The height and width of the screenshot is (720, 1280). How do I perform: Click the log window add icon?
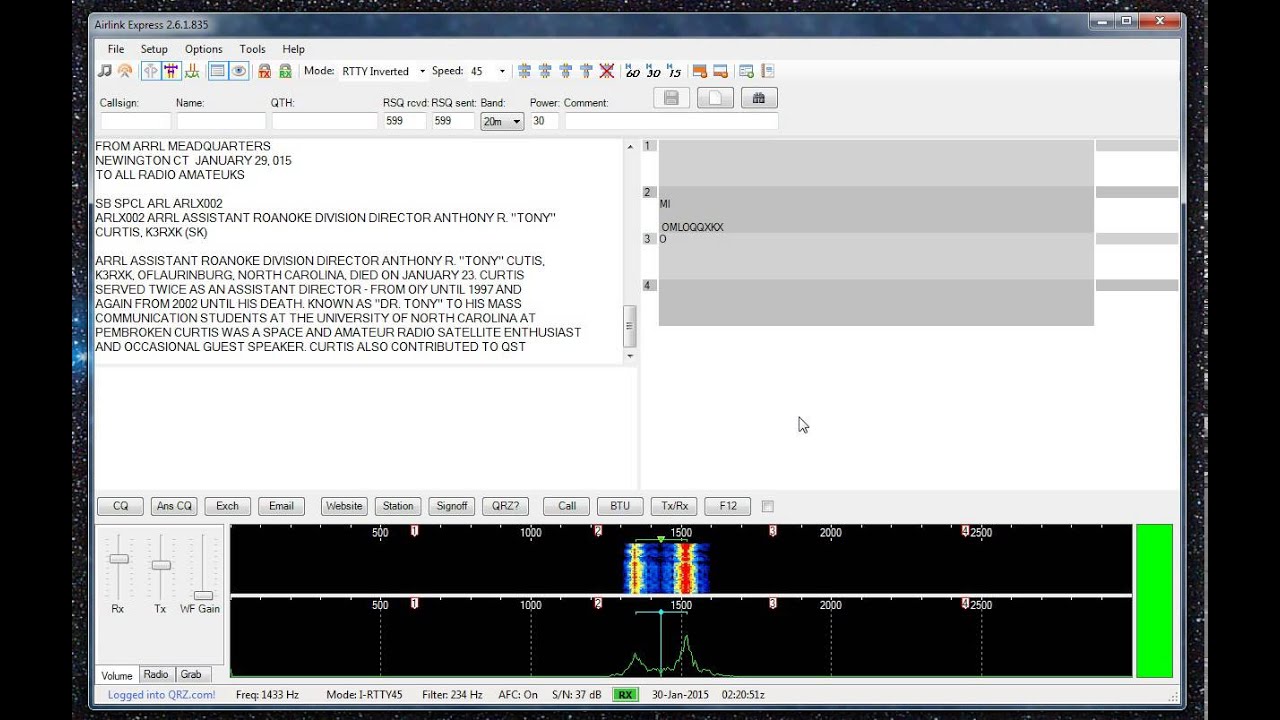pos(746,71)
